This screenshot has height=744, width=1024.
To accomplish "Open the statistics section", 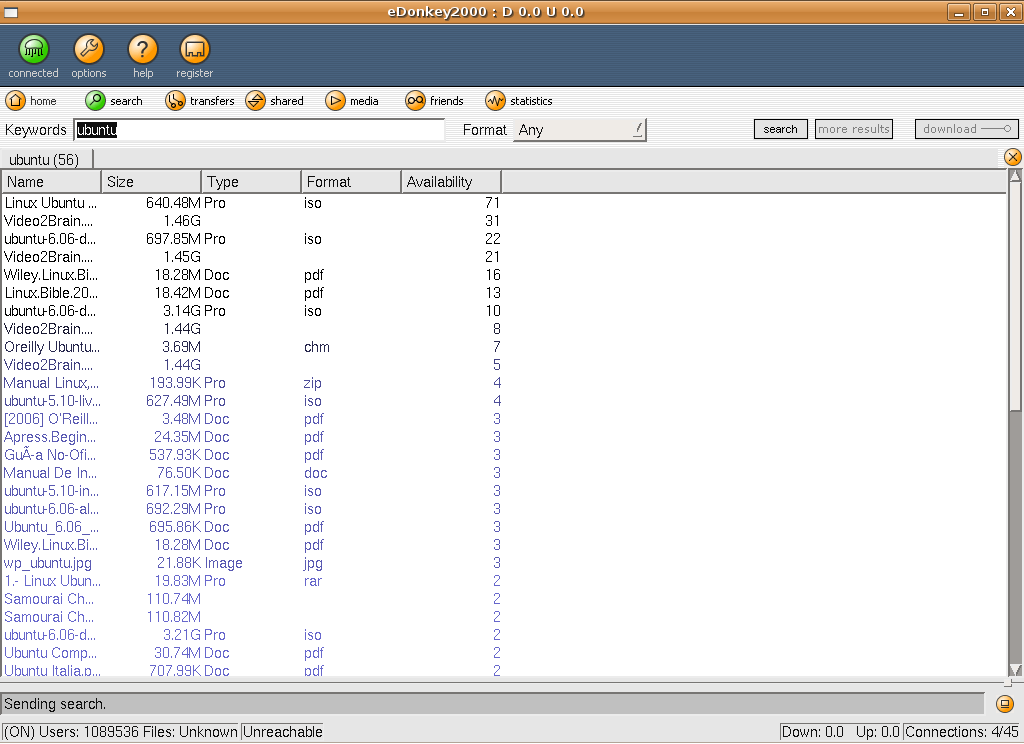I will 519,101.
